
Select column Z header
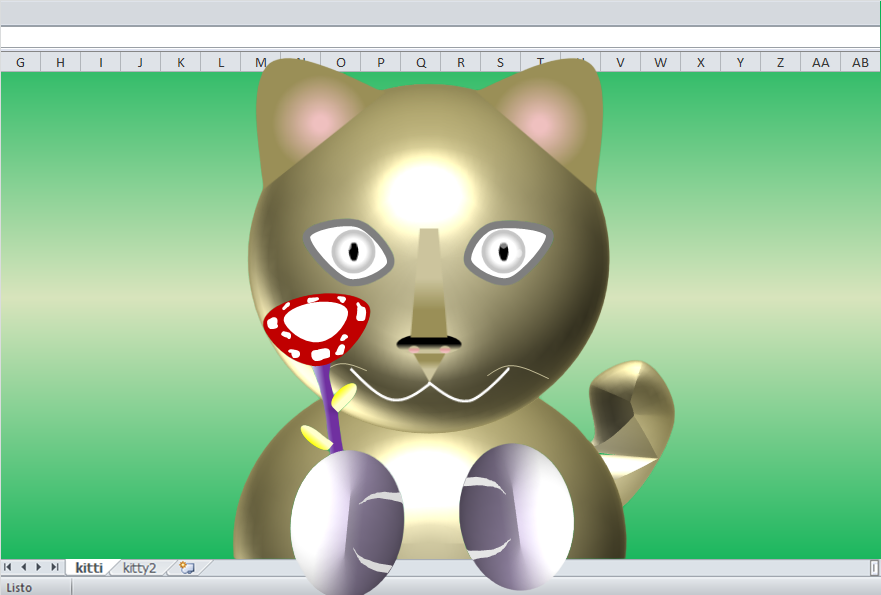[780, 62]
